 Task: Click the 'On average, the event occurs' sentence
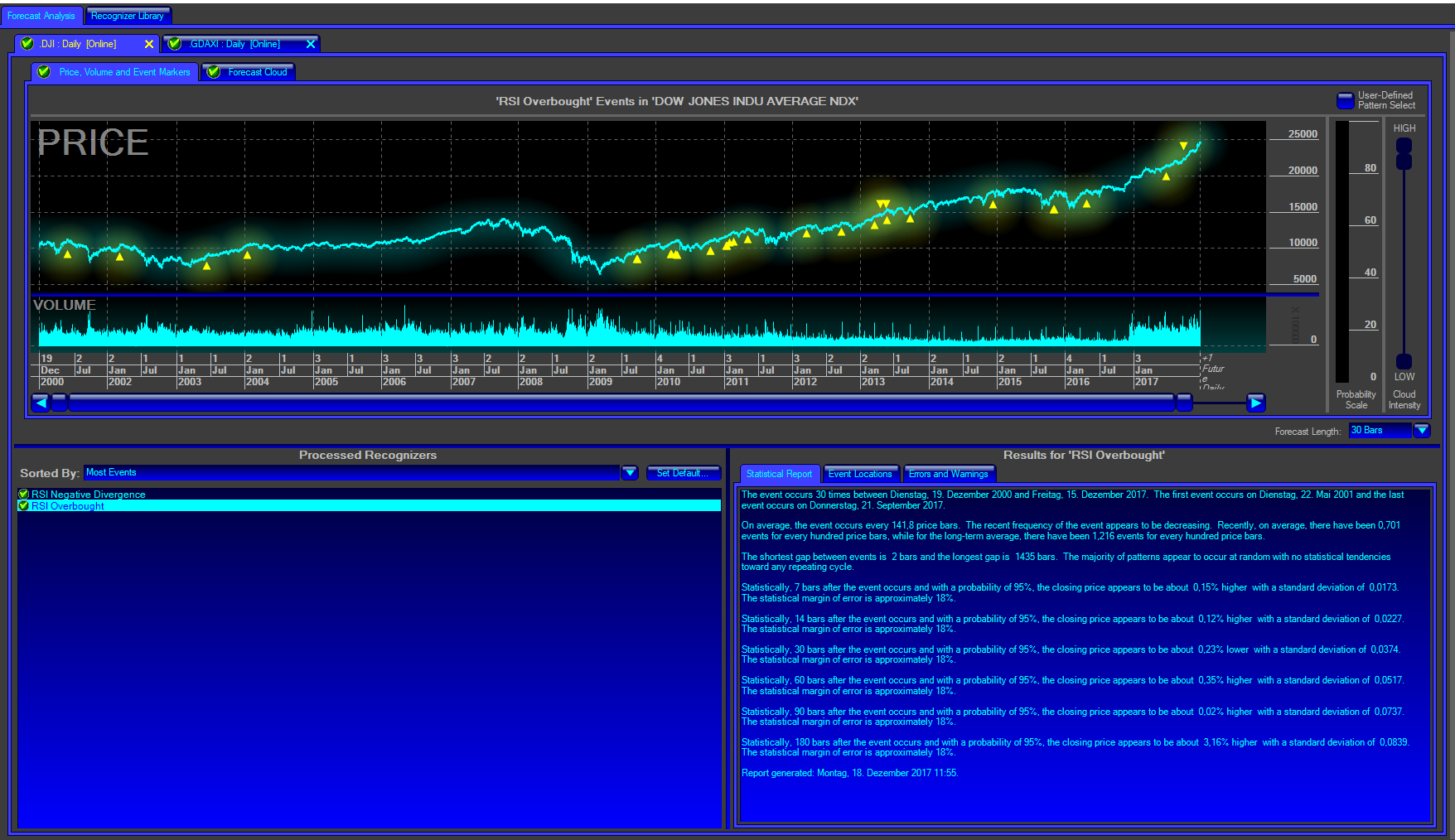(851, 525)
